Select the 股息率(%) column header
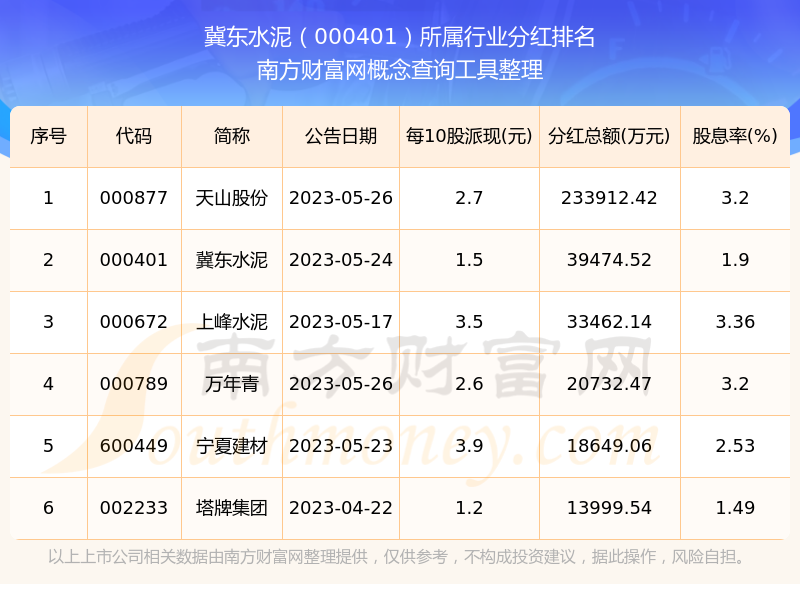The image size is (800, 606). [735, 136]
